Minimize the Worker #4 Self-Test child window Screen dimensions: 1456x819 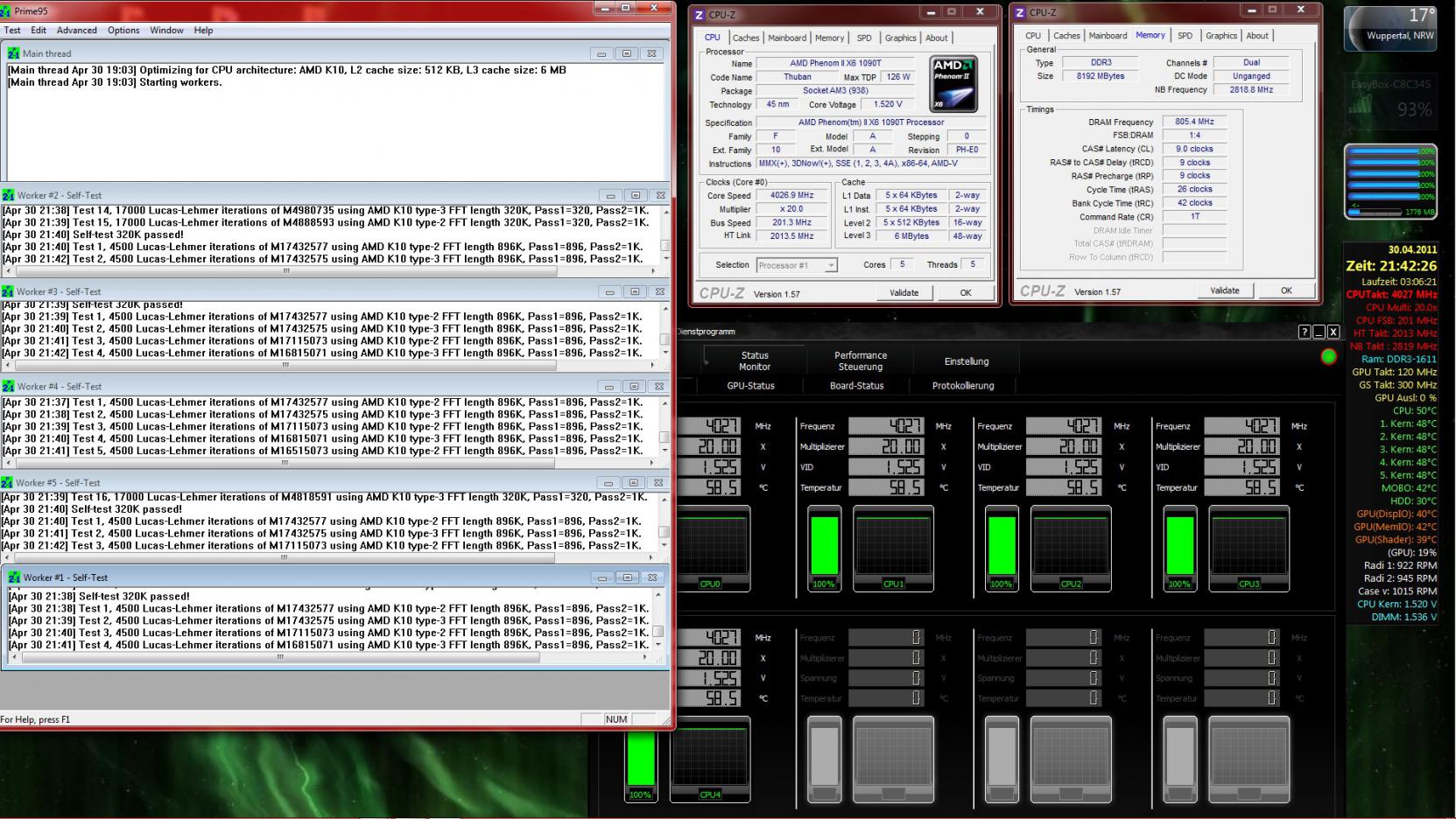tap(610, 386)
